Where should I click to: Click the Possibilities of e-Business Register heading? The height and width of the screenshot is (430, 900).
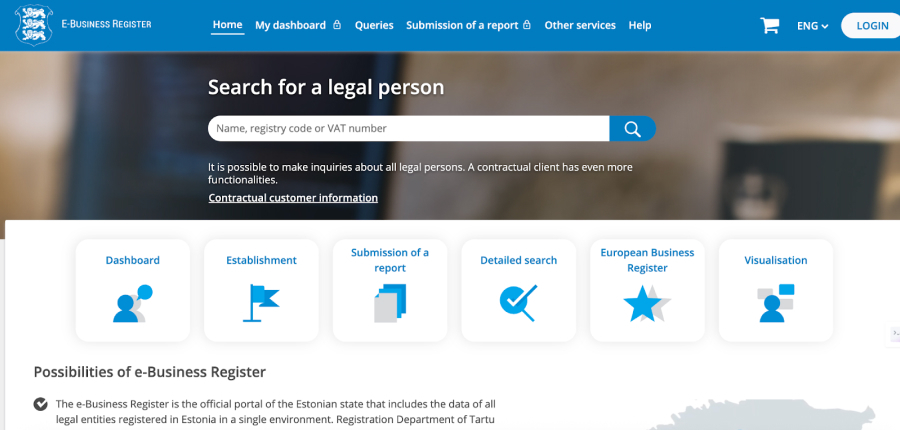pos(150,372)
